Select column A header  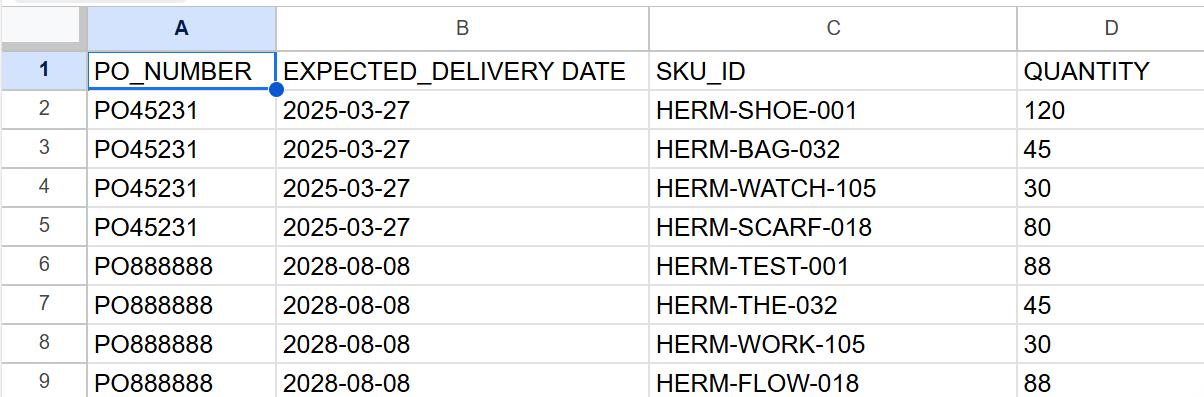181,28
